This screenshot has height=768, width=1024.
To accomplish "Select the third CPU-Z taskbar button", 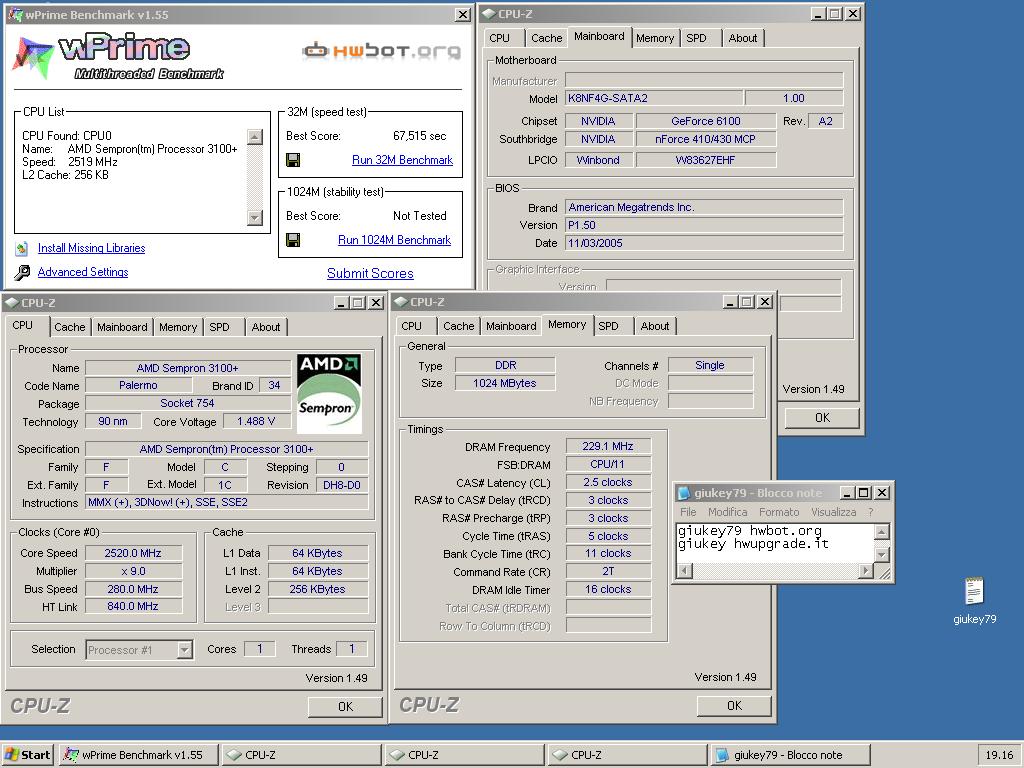I will [x=627, y=755].
